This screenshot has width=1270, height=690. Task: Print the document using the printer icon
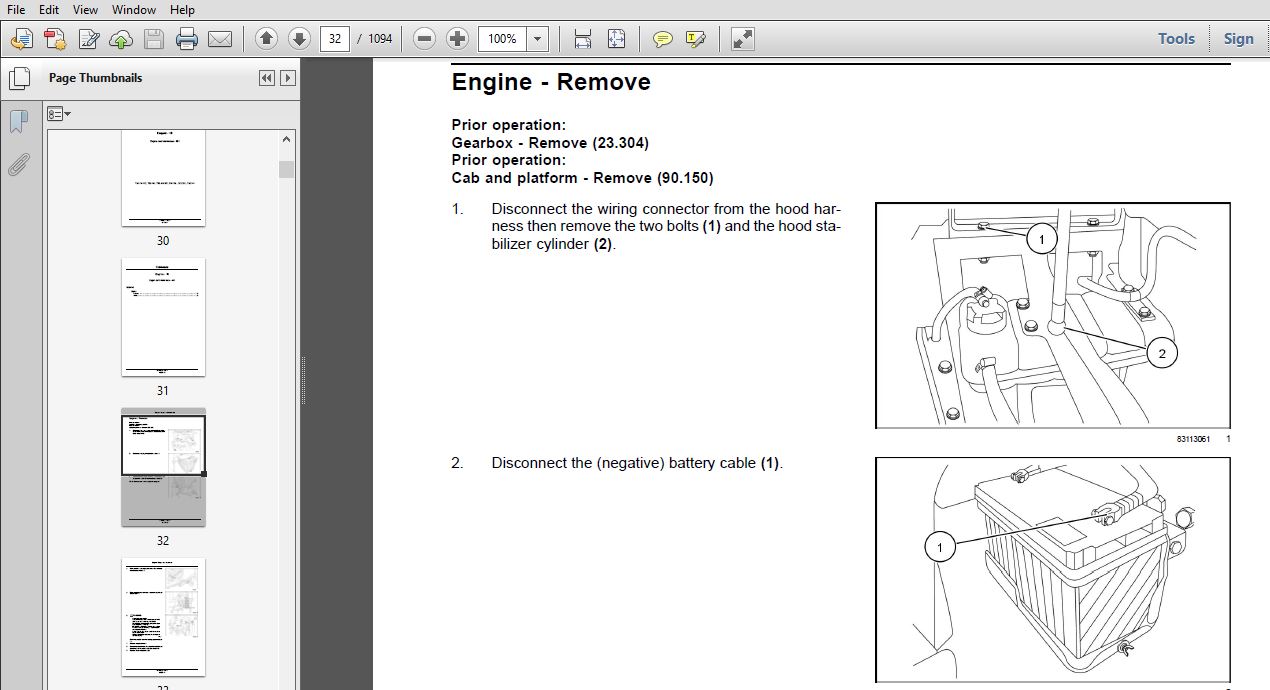click(x=187, y=39)
